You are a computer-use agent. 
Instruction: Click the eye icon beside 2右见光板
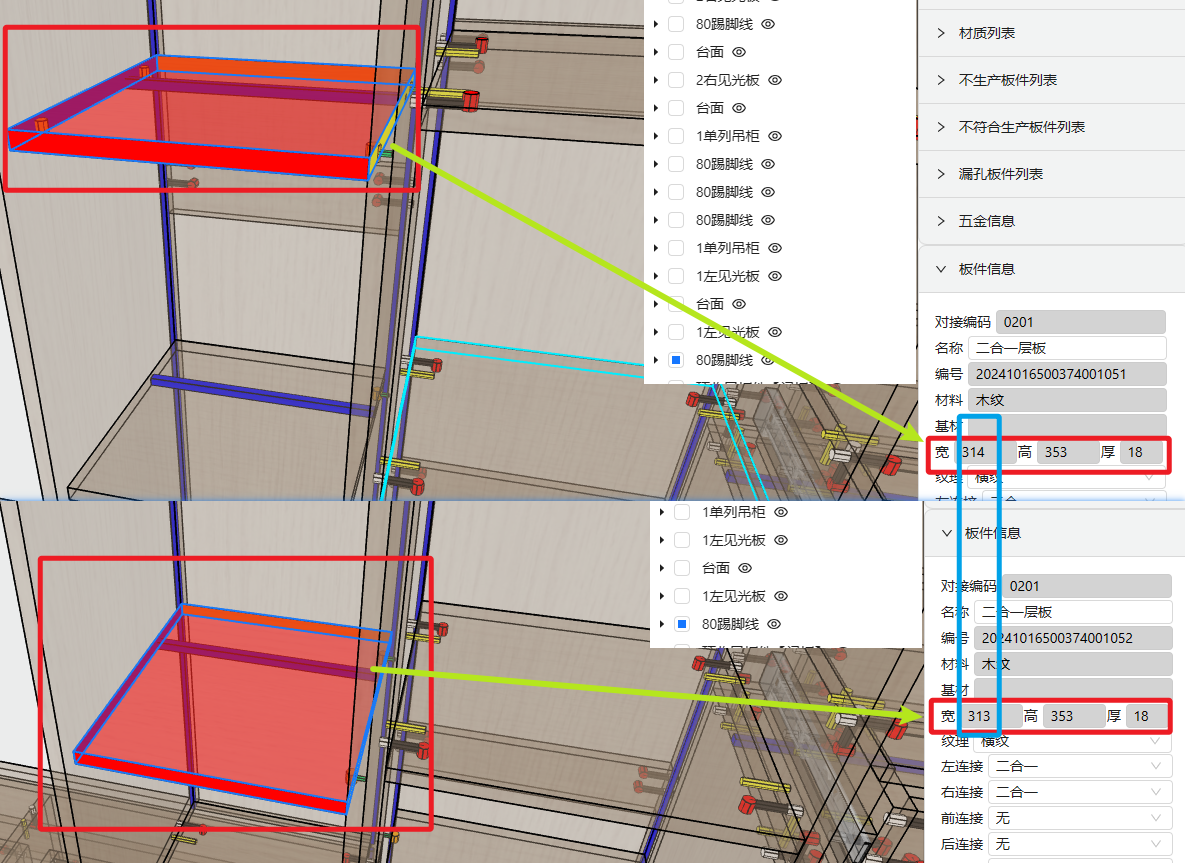pos(774,80)
